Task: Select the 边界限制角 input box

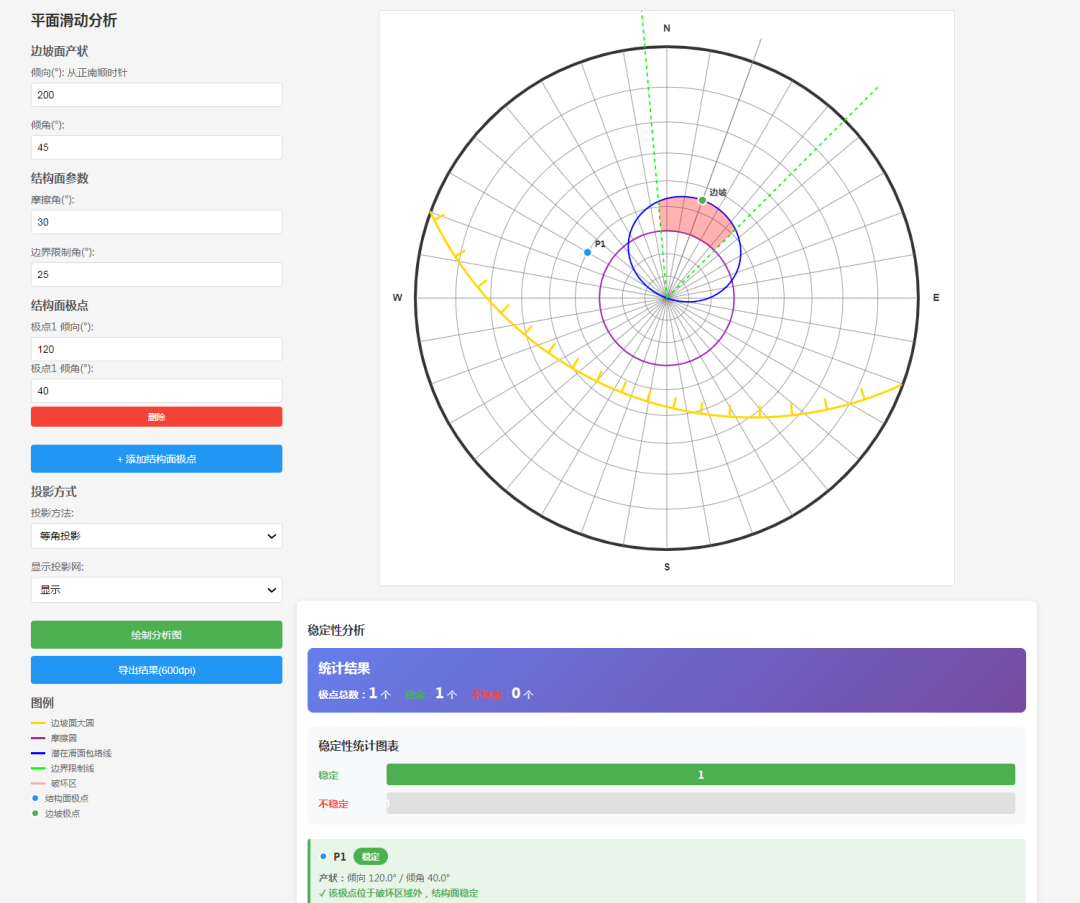Action: pos(156,275)
